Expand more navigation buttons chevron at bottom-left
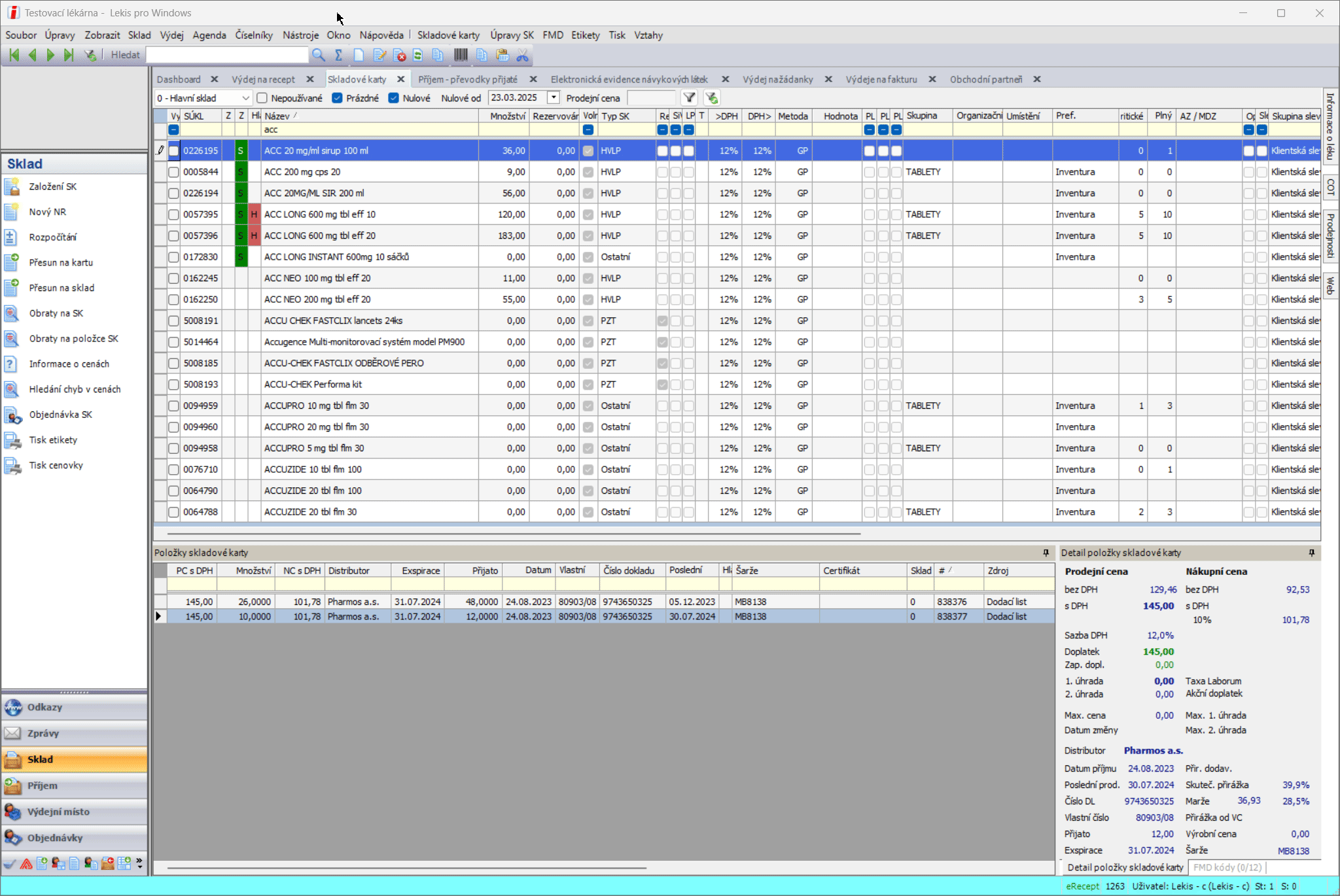The width and height of the screenshot is (1340, 896). click(139, 863)
